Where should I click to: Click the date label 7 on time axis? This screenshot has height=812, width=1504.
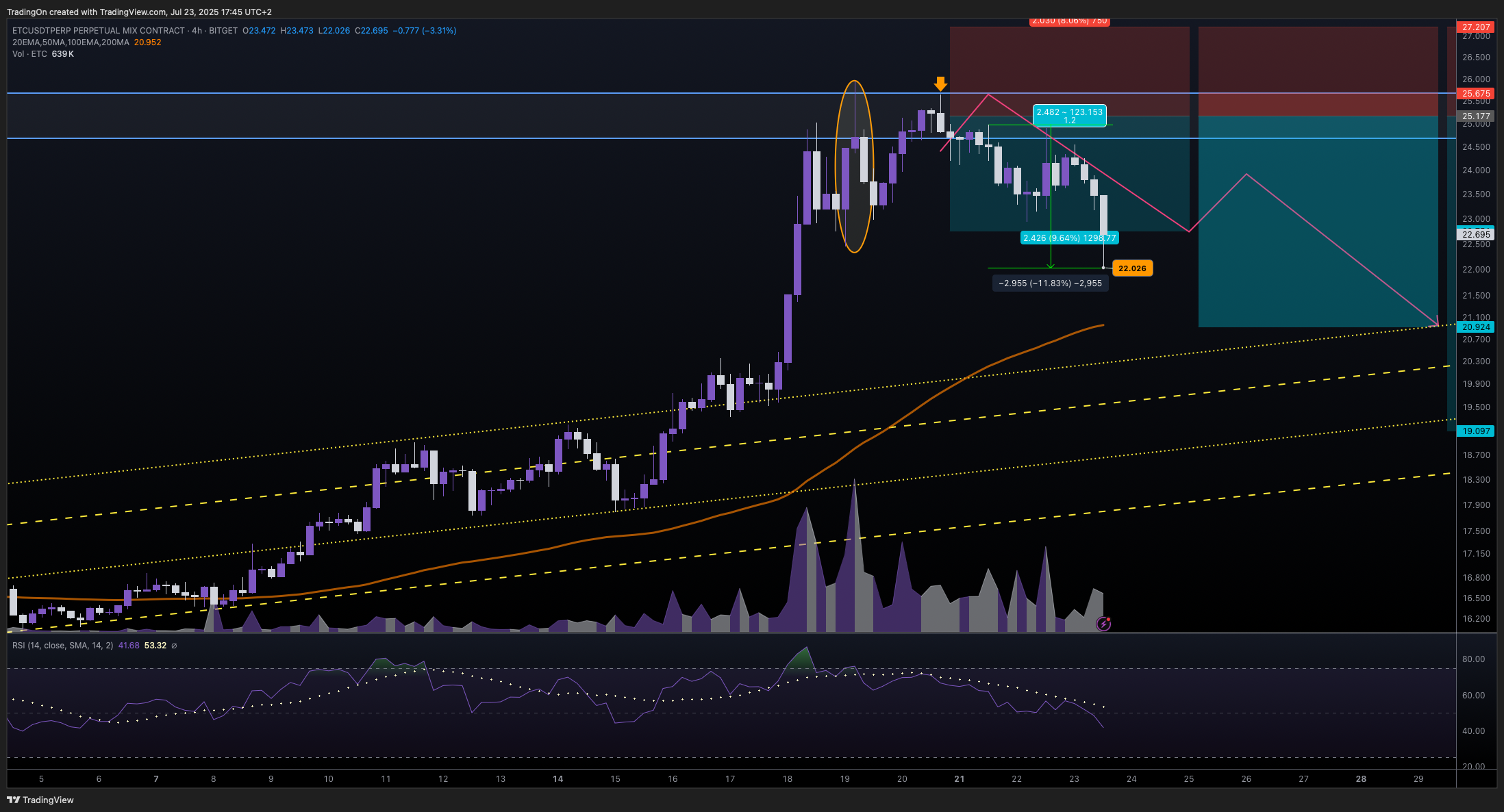[x=156, y=779]
